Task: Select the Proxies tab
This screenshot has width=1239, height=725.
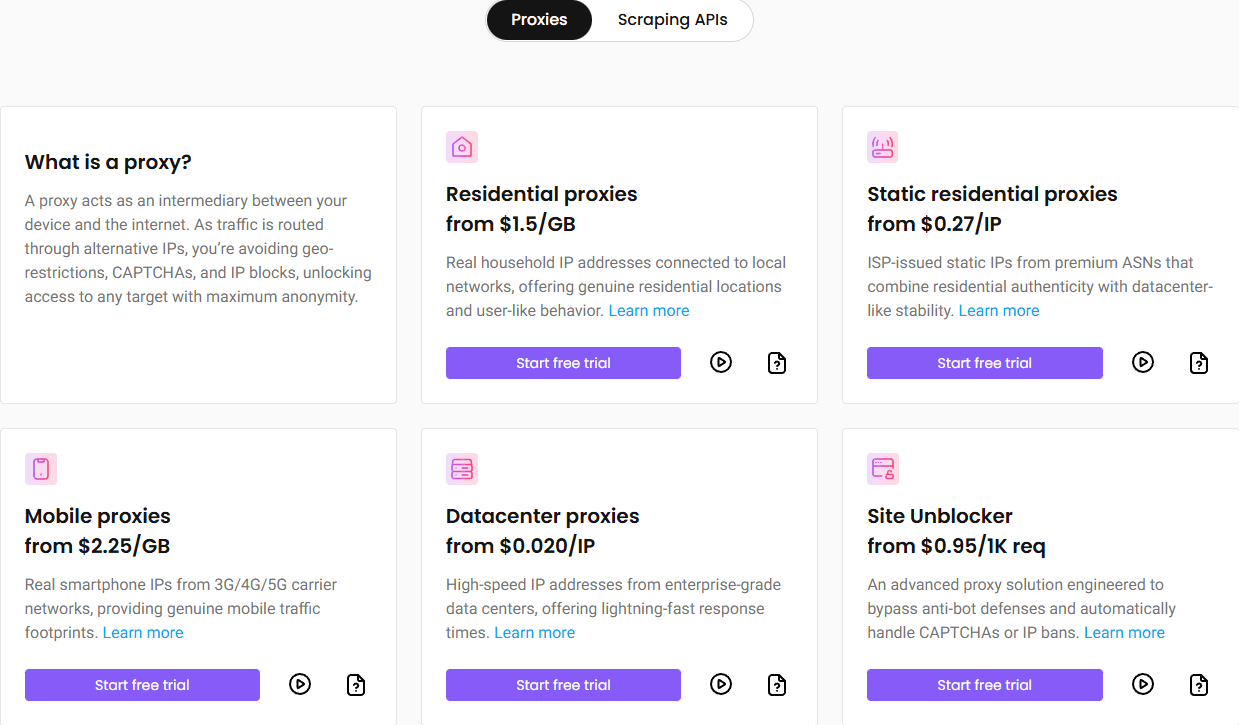Action: tap(539, 20)
